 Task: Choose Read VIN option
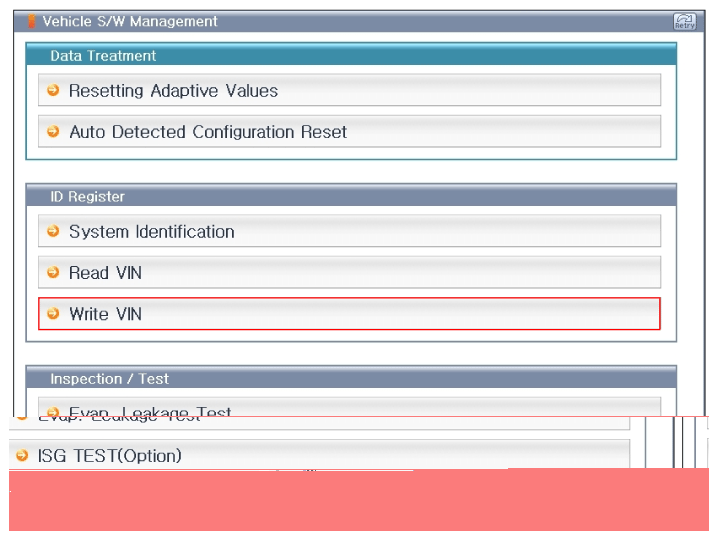pos(349,272)
